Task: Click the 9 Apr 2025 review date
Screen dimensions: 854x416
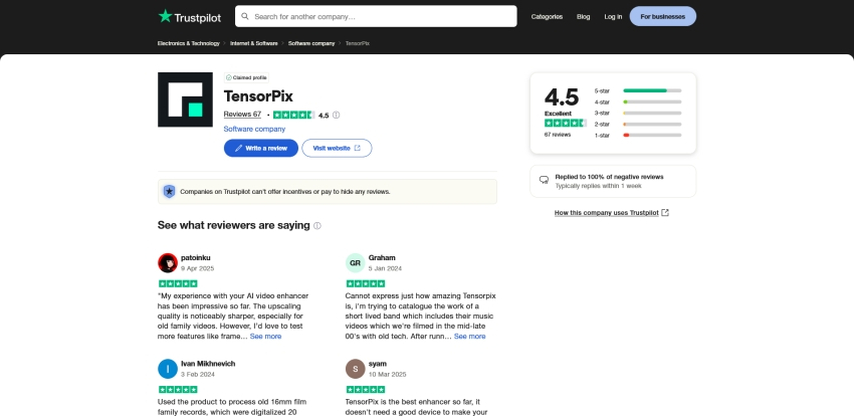Action: [x=197, y=268]
